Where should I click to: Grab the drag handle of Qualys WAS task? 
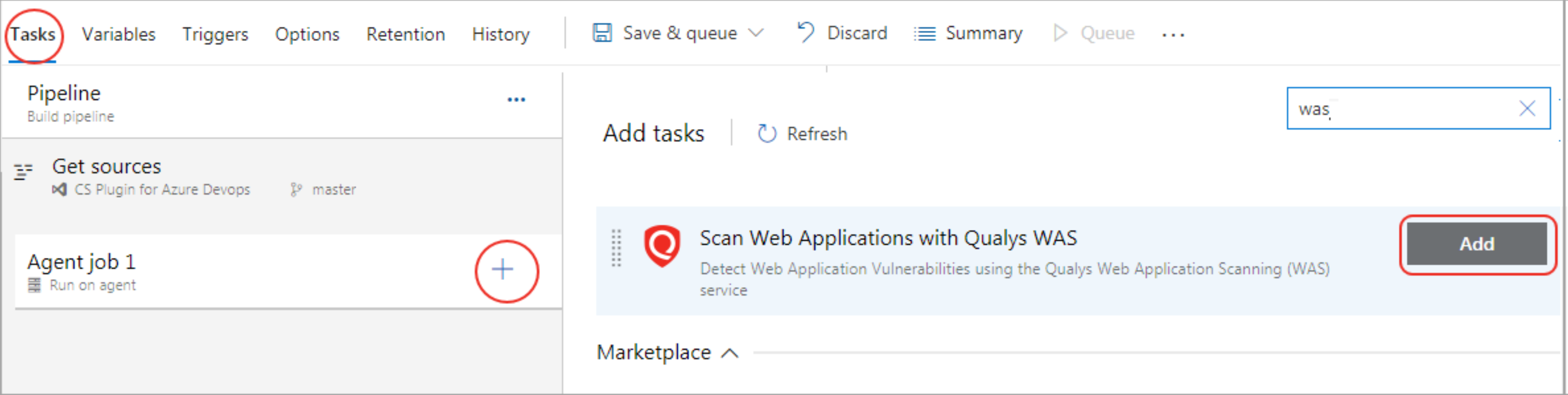616,248
